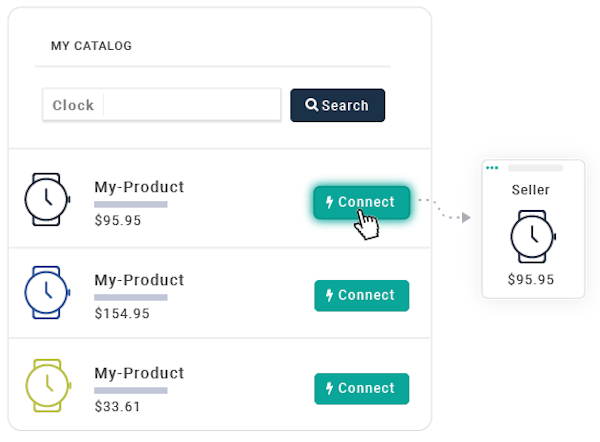Click the My-Product title priced $154.95
600x442 pixels.
click(x=139, y=280)
